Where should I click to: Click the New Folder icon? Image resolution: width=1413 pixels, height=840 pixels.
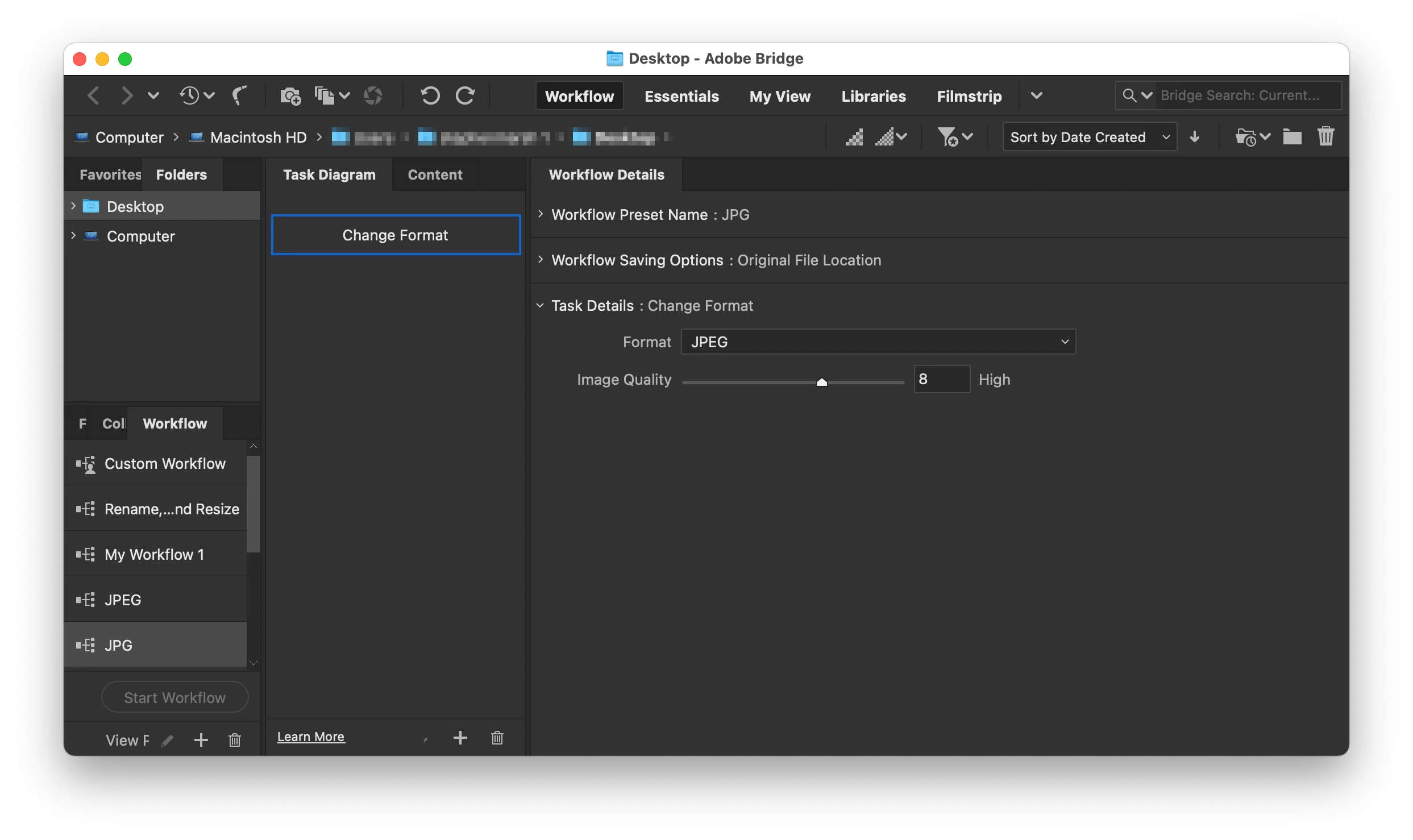click(1292, 137)
